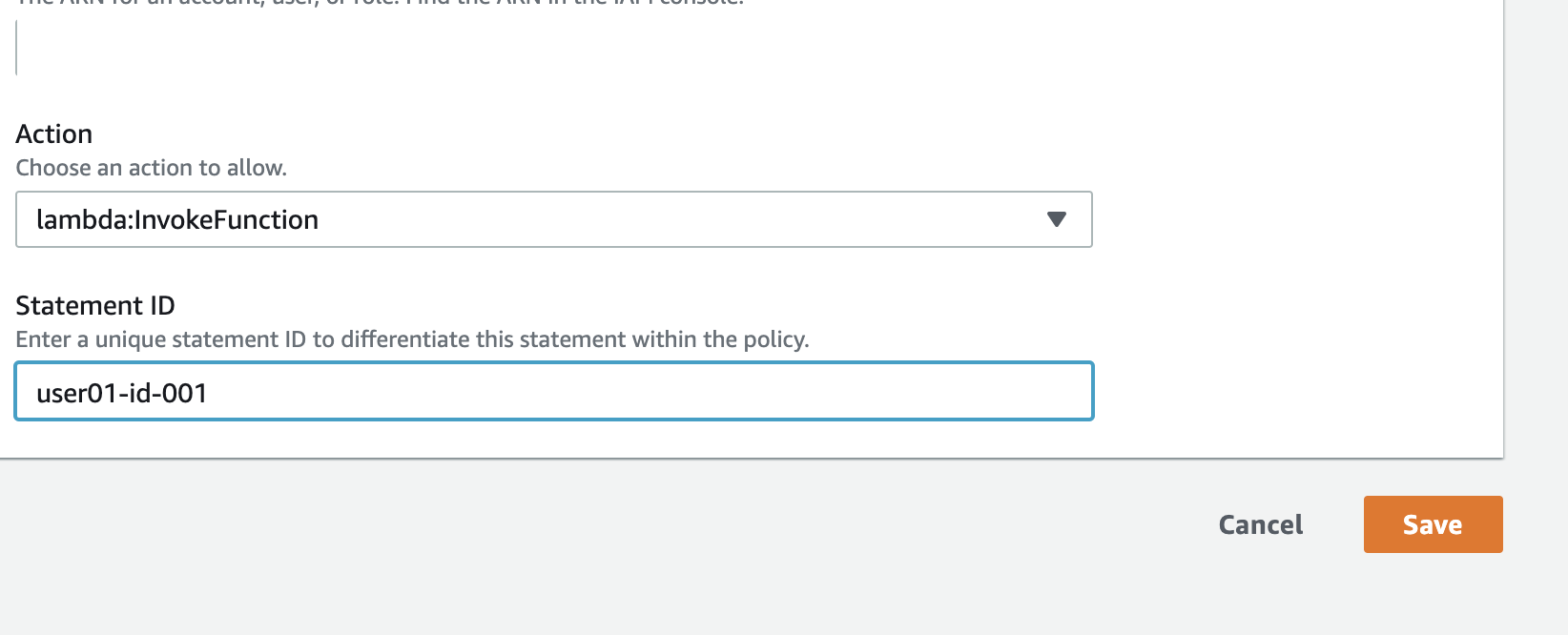Click the Action field label

coord(54,133)
